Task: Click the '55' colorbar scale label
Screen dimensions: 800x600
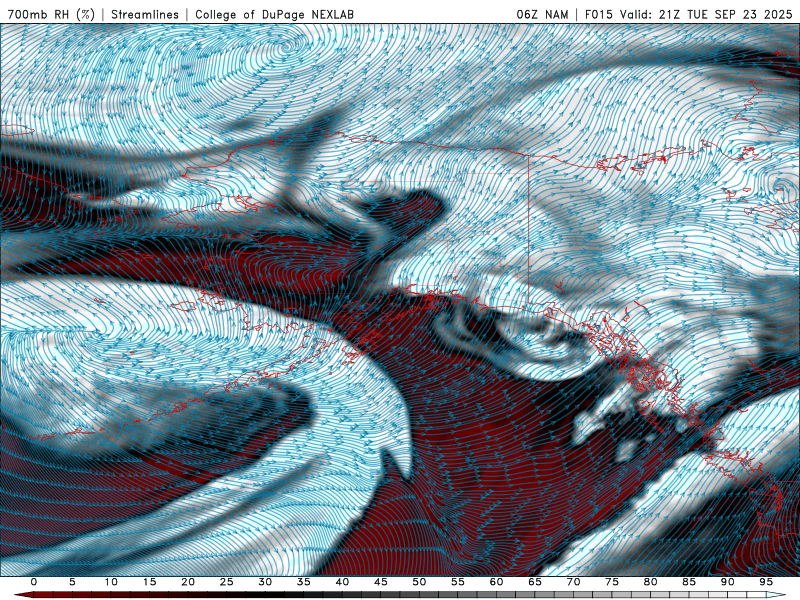Action: [458, 582]
